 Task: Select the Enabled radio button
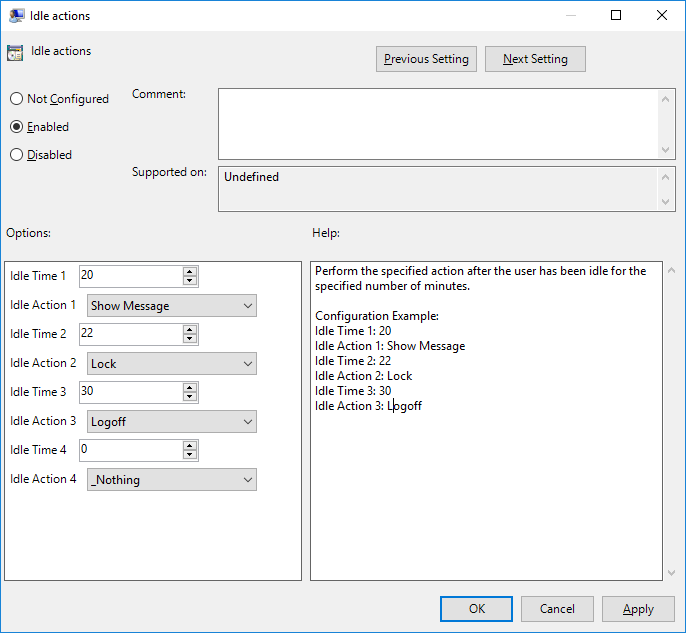point(16,127)
